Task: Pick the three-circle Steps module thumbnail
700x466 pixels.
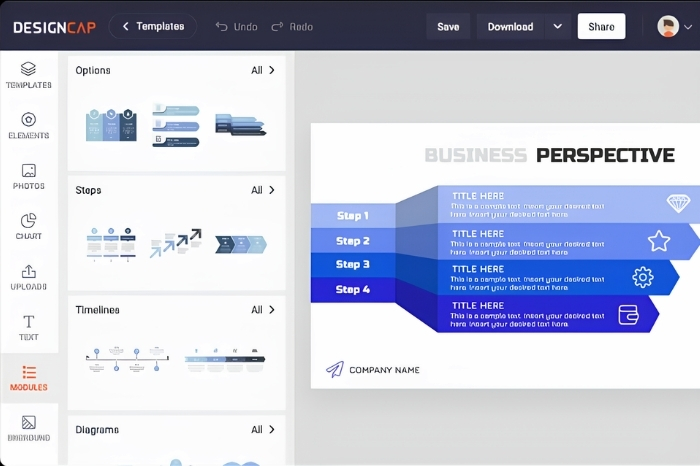Action: point(111,244)
